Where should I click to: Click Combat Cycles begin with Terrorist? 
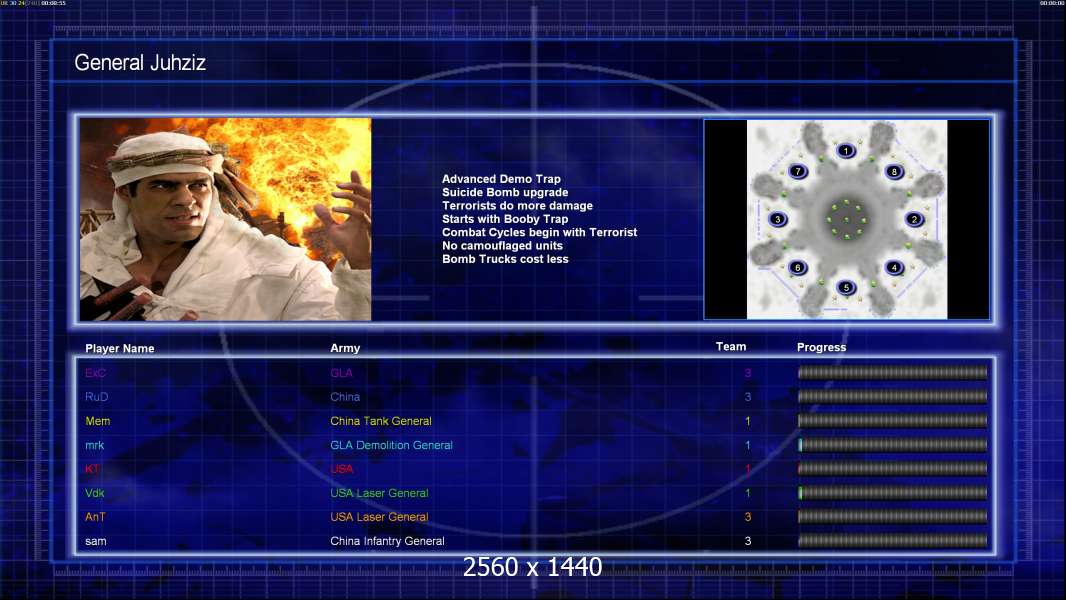(540, 232)
